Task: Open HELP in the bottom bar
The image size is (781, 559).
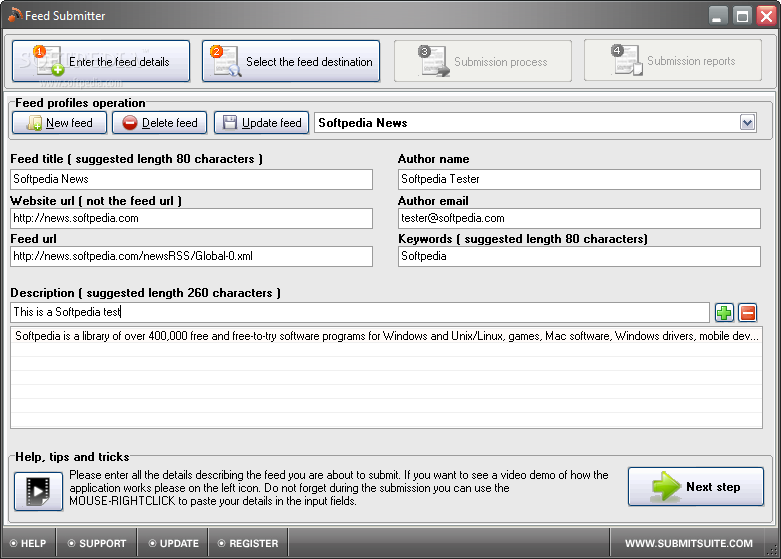Action: (x=28, y=543)
